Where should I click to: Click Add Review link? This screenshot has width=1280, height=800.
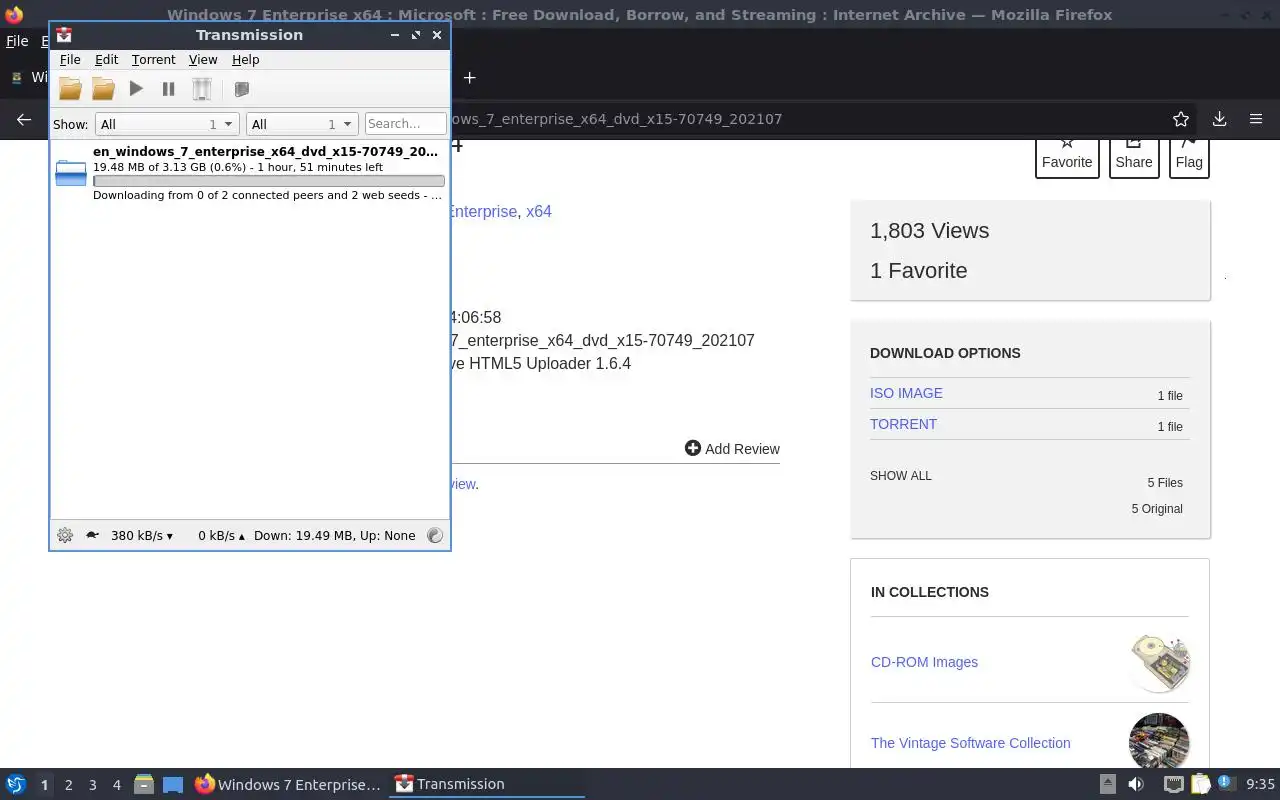732,449
